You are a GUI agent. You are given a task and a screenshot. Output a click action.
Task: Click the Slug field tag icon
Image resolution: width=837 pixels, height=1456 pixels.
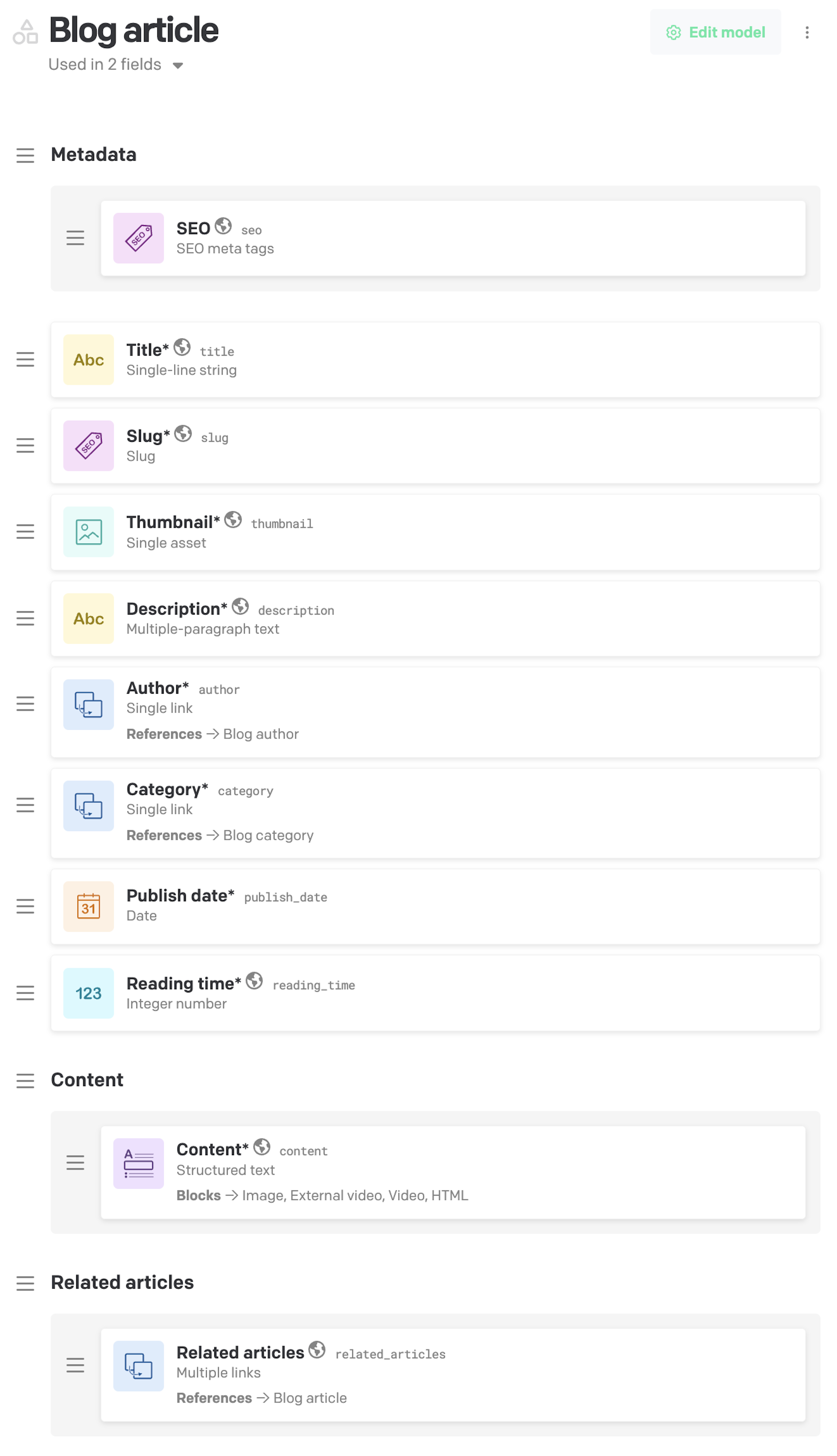89,446
